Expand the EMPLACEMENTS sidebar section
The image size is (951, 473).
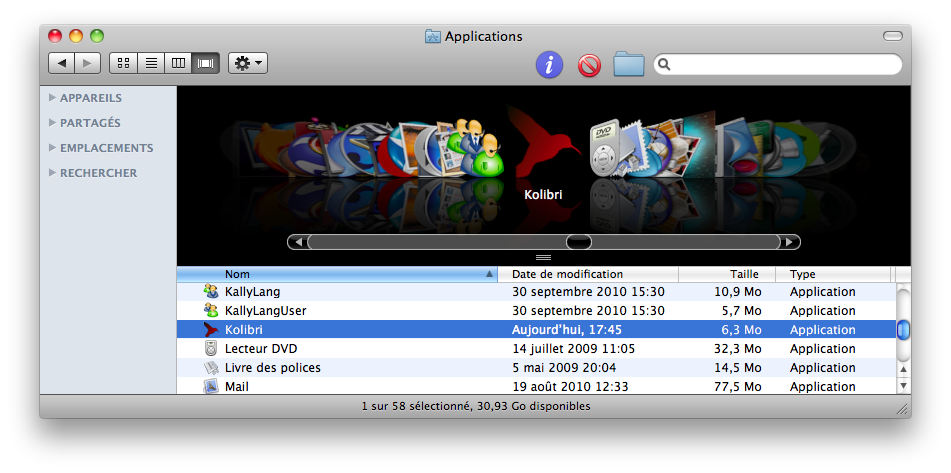pos(52,147)
